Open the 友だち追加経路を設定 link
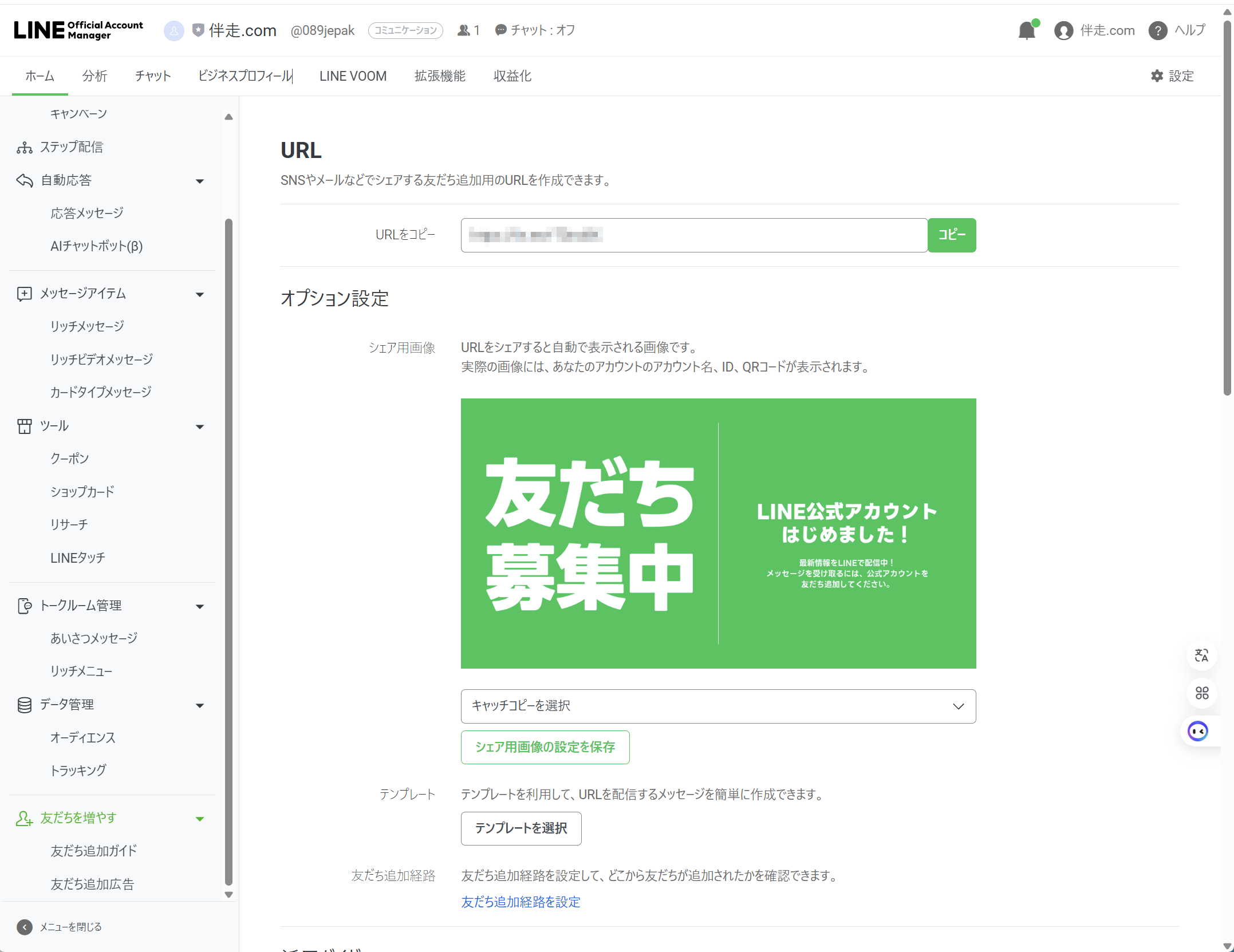1234x952 pixels. tap(521, 902)
